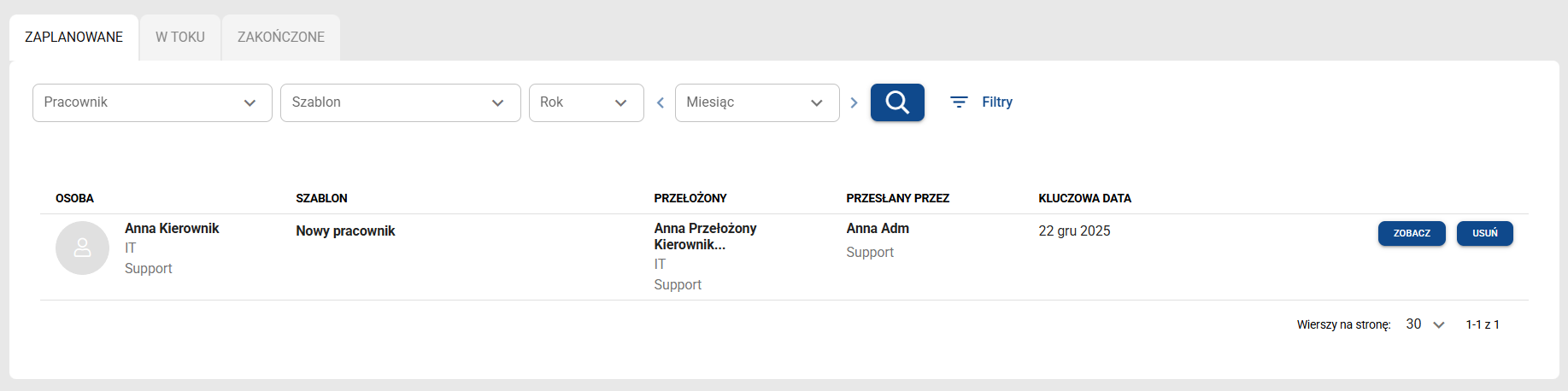
Task: Click the OSOBA column header
Action: 74,198
